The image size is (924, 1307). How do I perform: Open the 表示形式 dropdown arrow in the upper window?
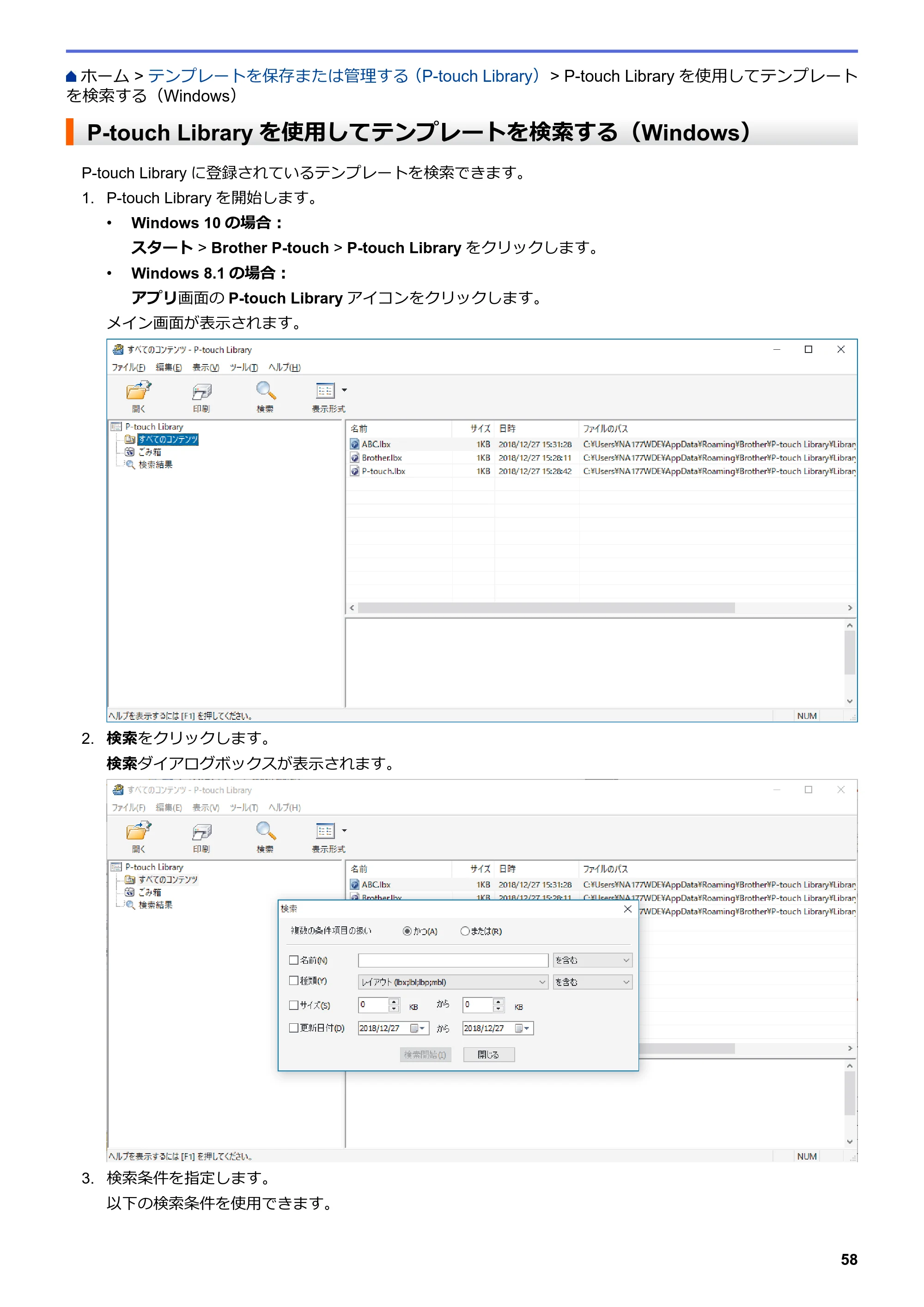(x=344, y=390)
